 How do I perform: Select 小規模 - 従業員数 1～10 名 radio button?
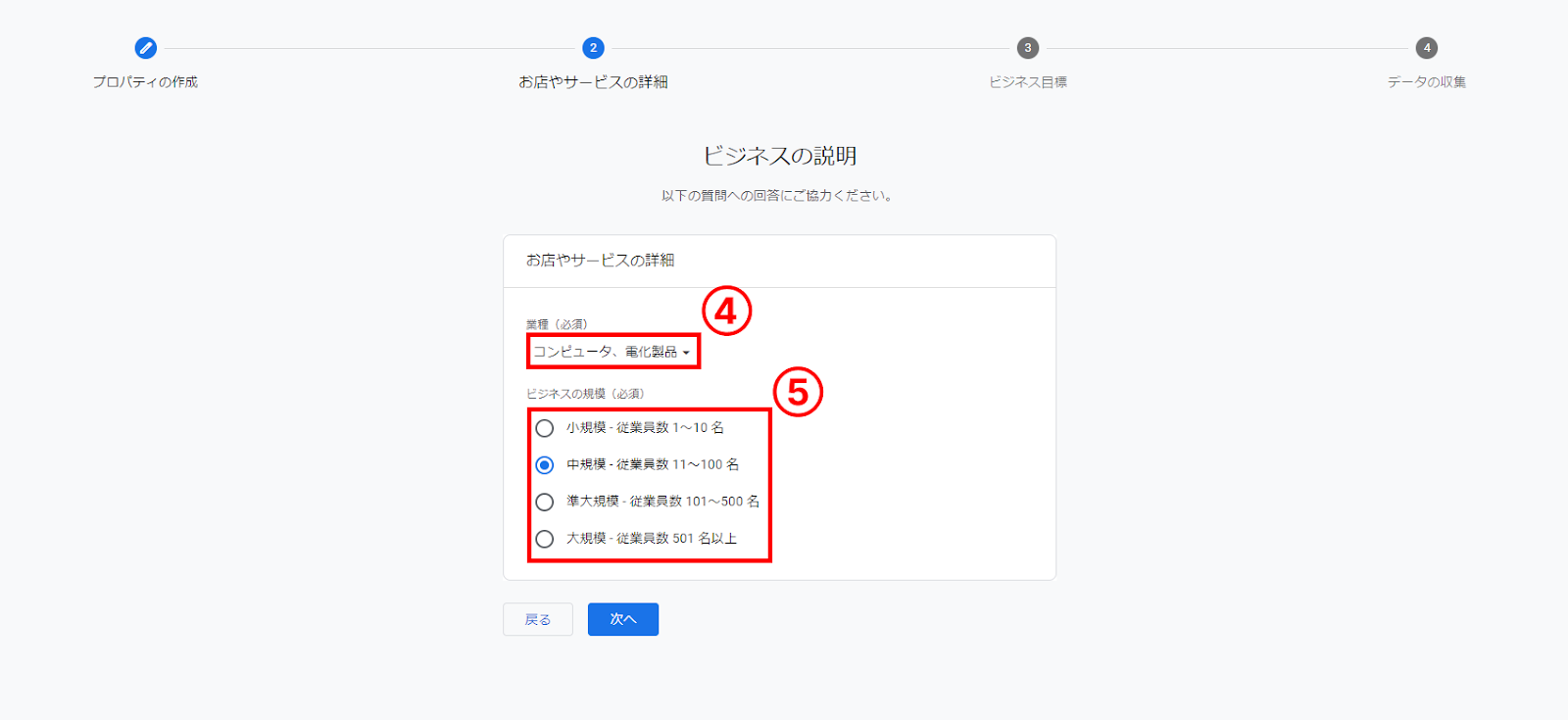[545, 428]
